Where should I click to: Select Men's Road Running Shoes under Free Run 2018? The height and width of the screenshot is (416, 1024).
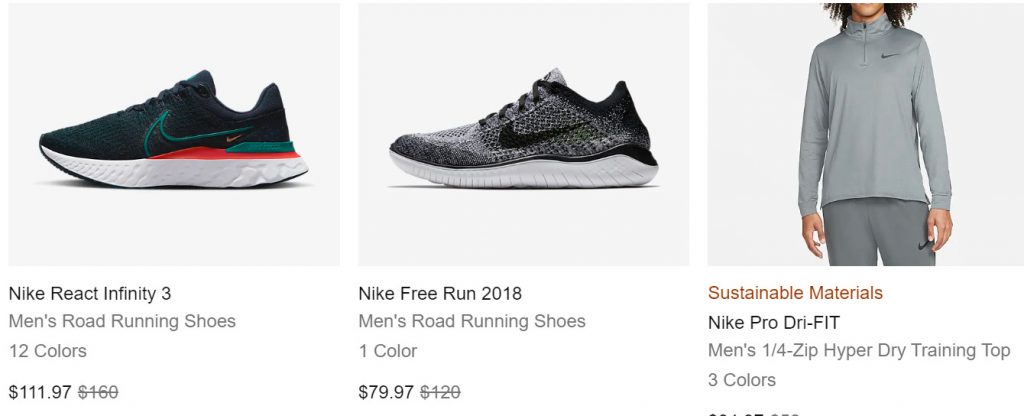[x=472, y=321]
